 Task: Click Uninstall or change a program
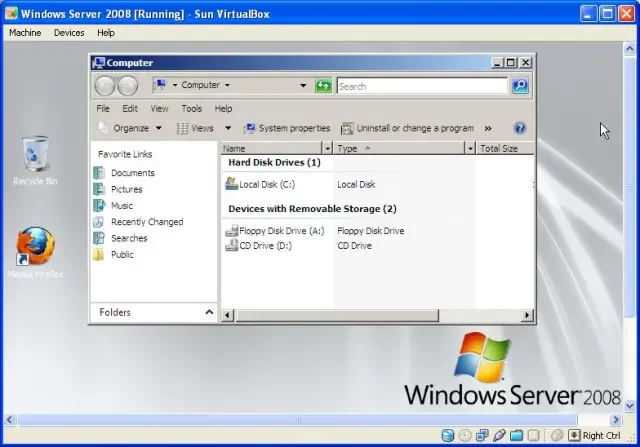[407, 128]
